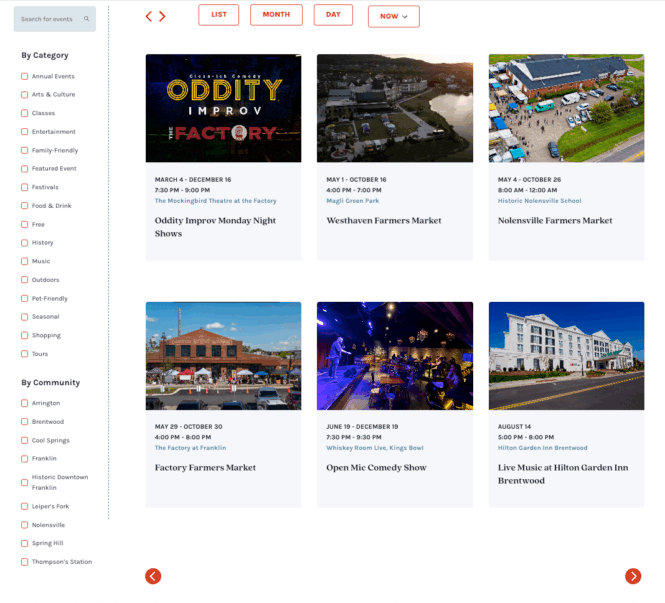This screenshot has height=603, width=665.
Task: Check the Tours category
Action: pyautogui.click(x=25, y=354)
